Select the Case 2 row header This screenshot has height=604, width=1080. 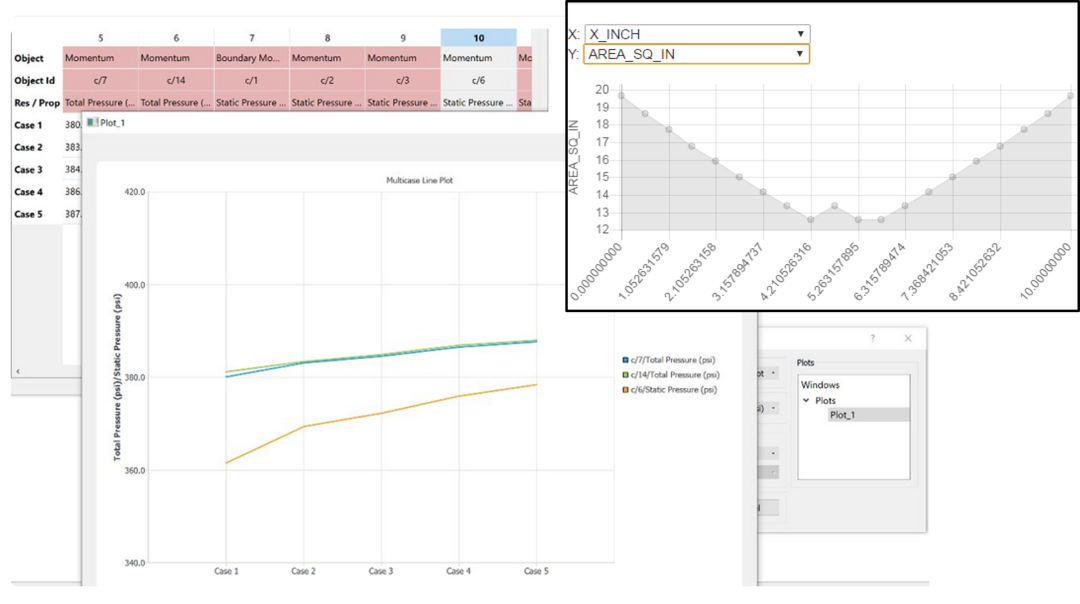[x=28, y=147]
